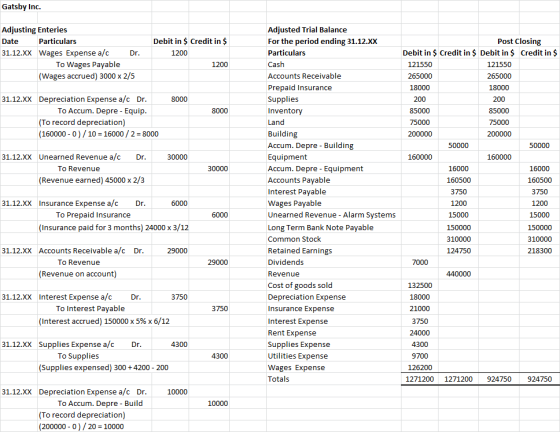560x432 pixels.
Task: Click the 'To Prepaid Insurance' line
Action: 93,215
